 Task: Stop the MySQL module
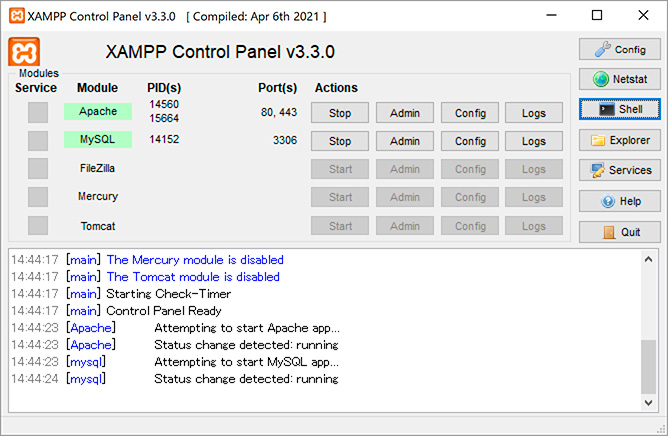(x=340, y=141)
